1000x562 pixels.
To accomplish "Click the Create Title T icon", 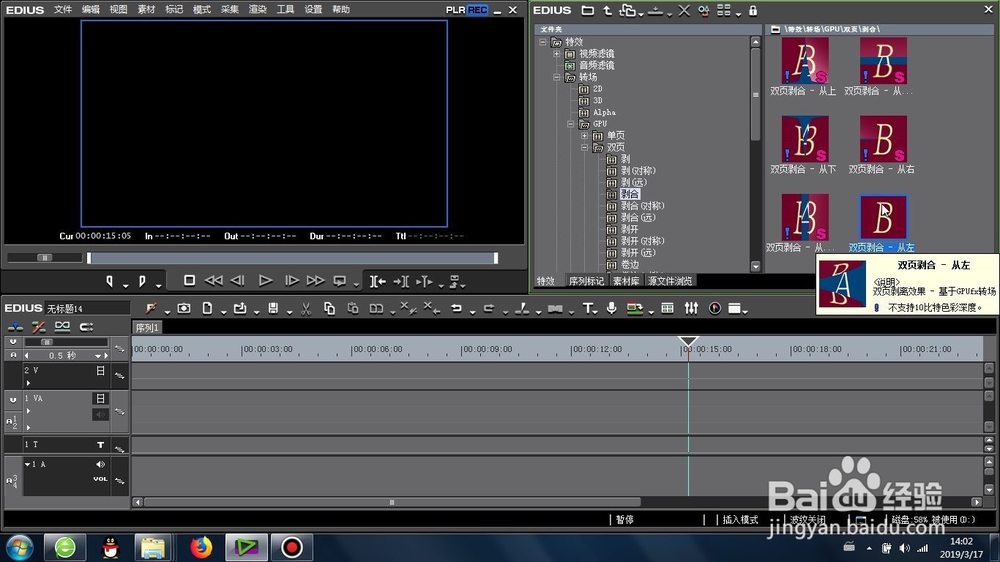I will (588, 309).
